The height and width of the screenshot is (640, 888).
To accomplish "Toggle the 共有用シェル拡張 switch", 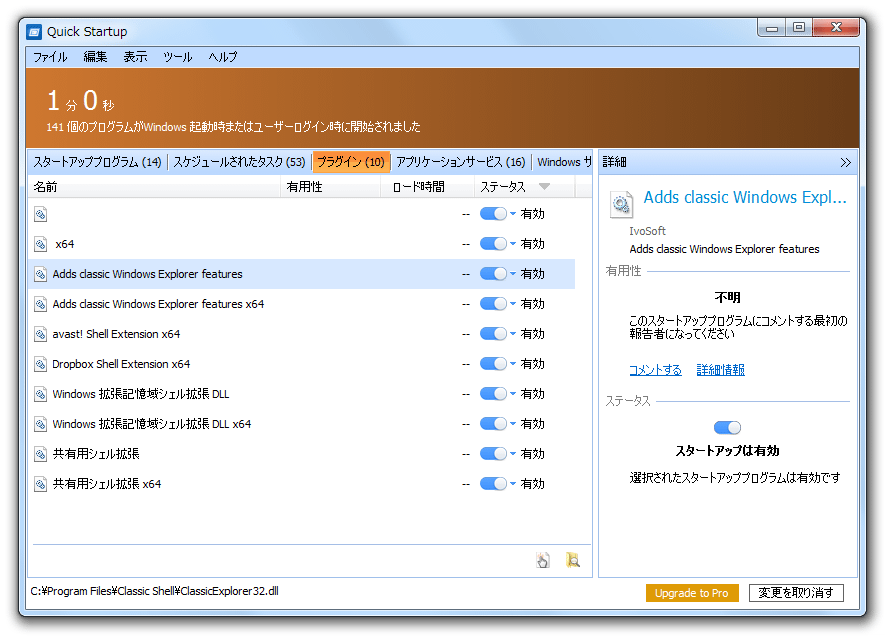I will coord(493,454).
